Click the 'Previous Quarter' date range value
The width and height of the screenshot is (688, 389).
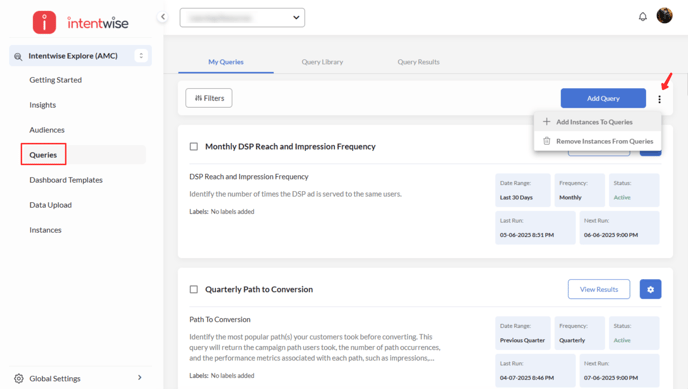click(522, 340)
